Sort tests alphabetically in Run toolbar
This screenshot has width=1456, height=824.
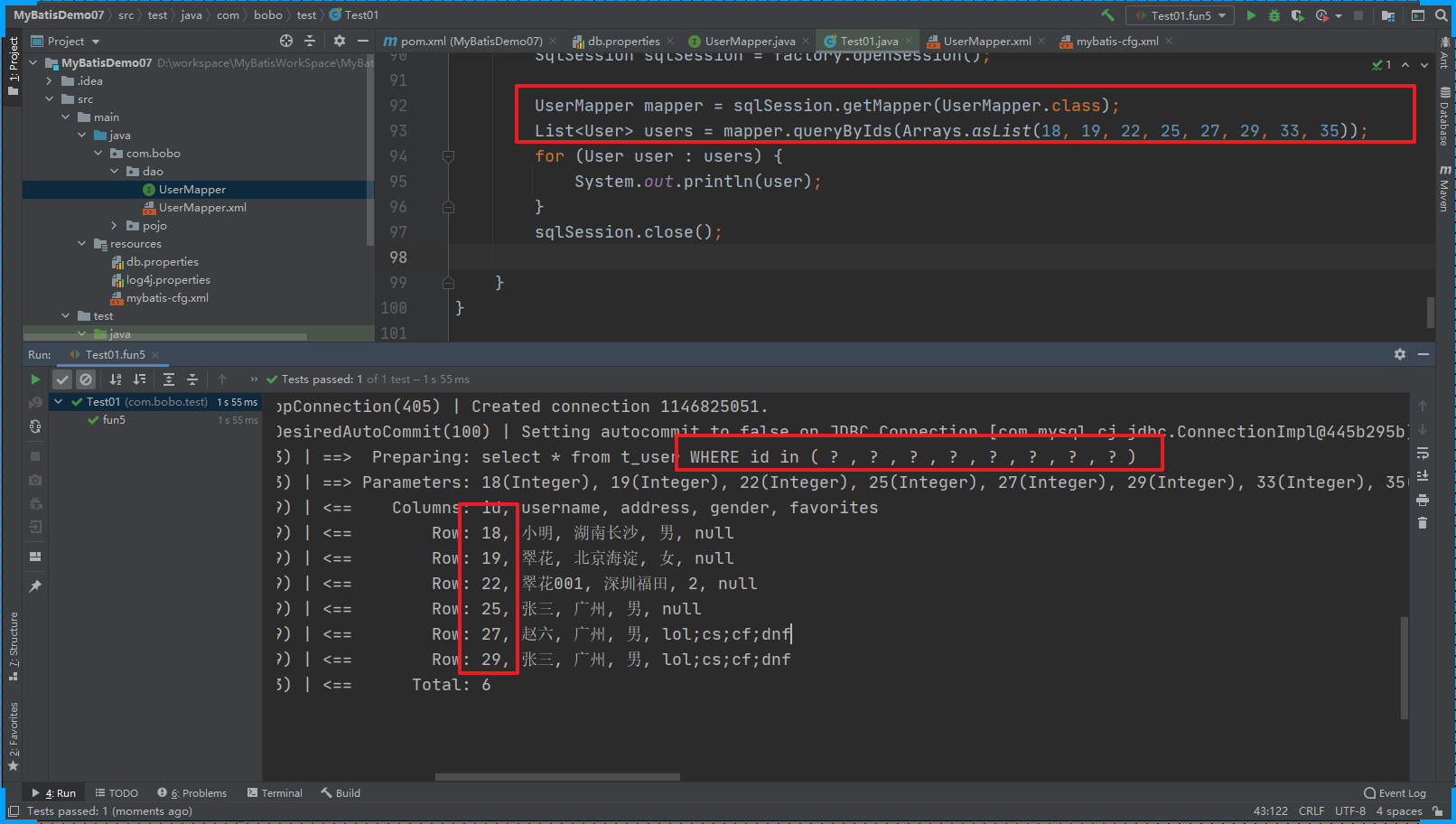point(116,379)
